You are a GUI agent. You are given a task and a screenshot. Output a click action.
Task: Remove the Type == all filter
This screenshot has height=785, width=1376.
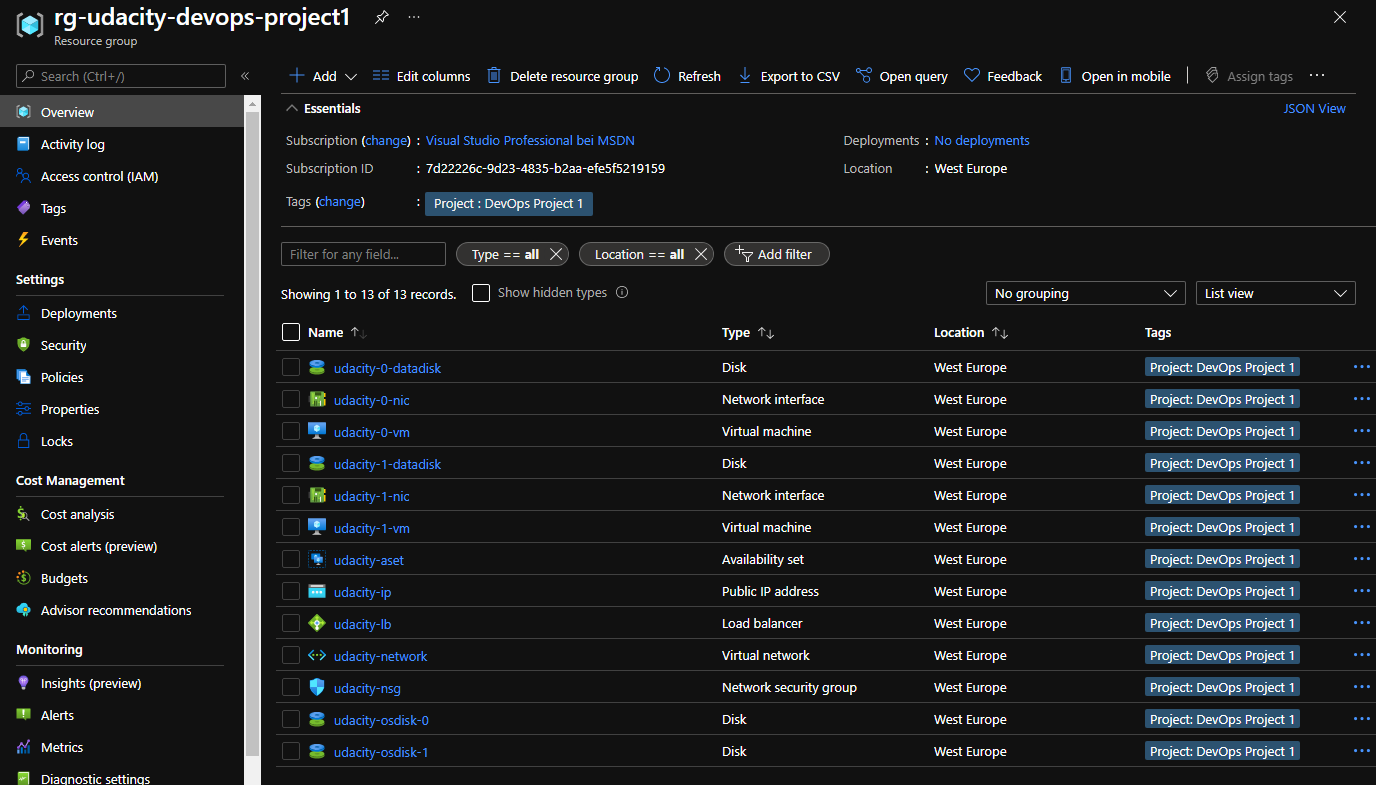(556, 254)
